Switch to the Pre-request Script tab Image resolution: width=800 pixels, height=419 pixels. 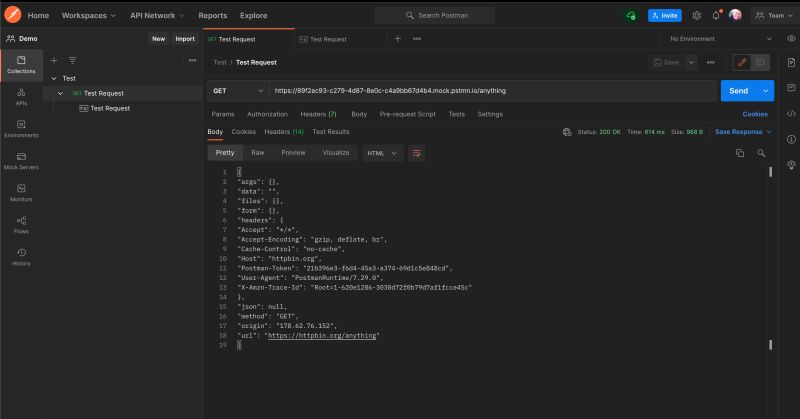(x=408, y=114)
